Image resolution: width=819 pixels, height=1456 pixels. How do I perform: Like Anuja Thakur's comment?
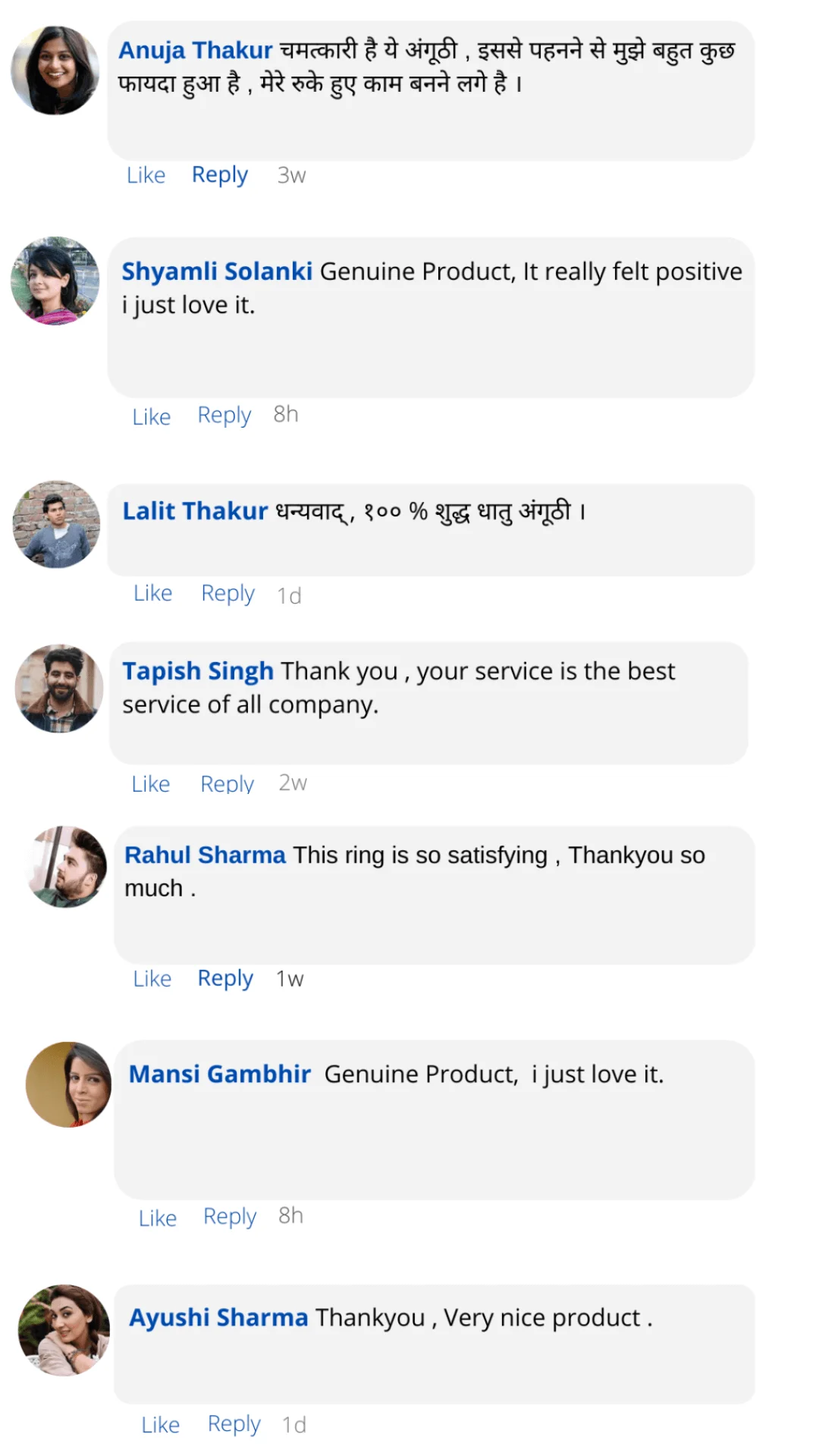[146, 175]
